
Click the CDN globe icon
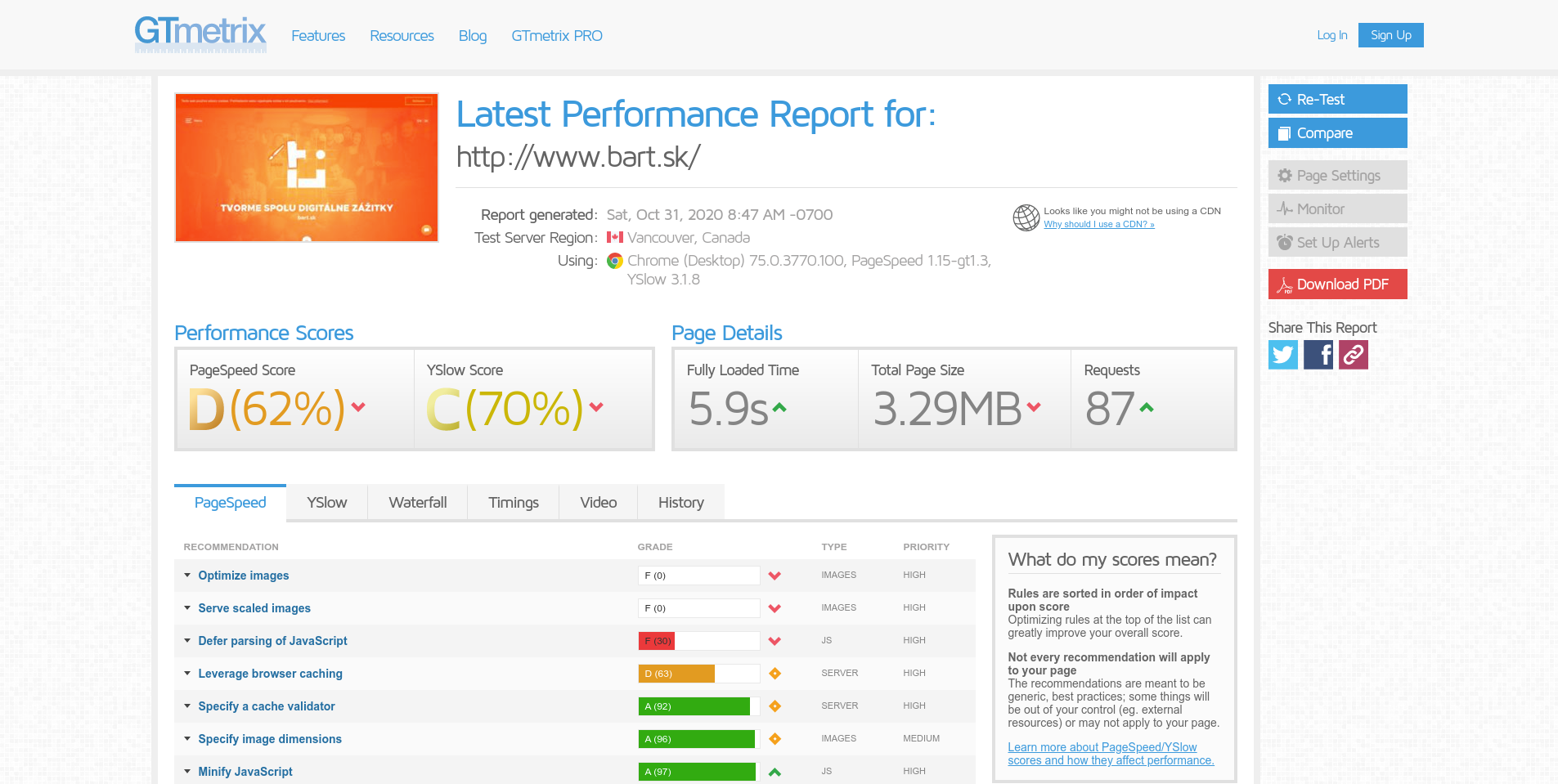(x=1026, y=217)
